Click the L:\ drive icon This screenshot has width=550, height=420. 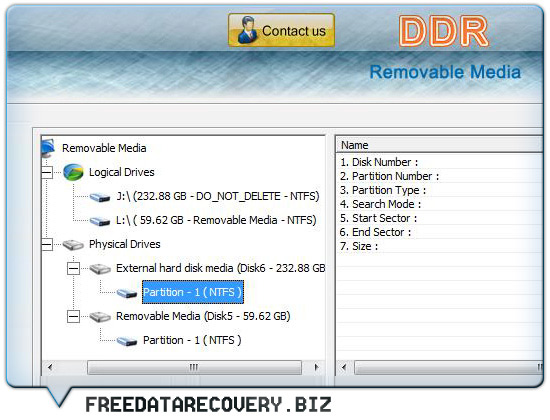pyautogui.click(x=100, y=221)
